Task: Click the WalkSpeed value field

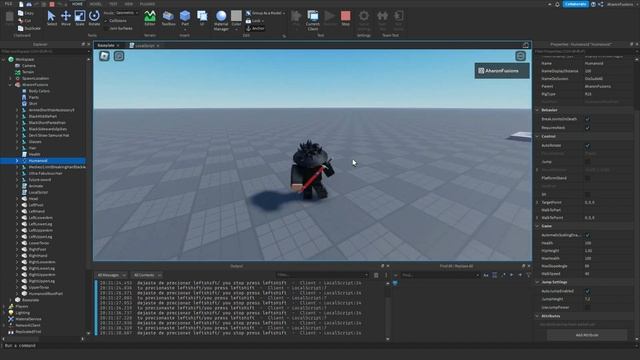Action: pyautogui.click(x=607, y=274)
